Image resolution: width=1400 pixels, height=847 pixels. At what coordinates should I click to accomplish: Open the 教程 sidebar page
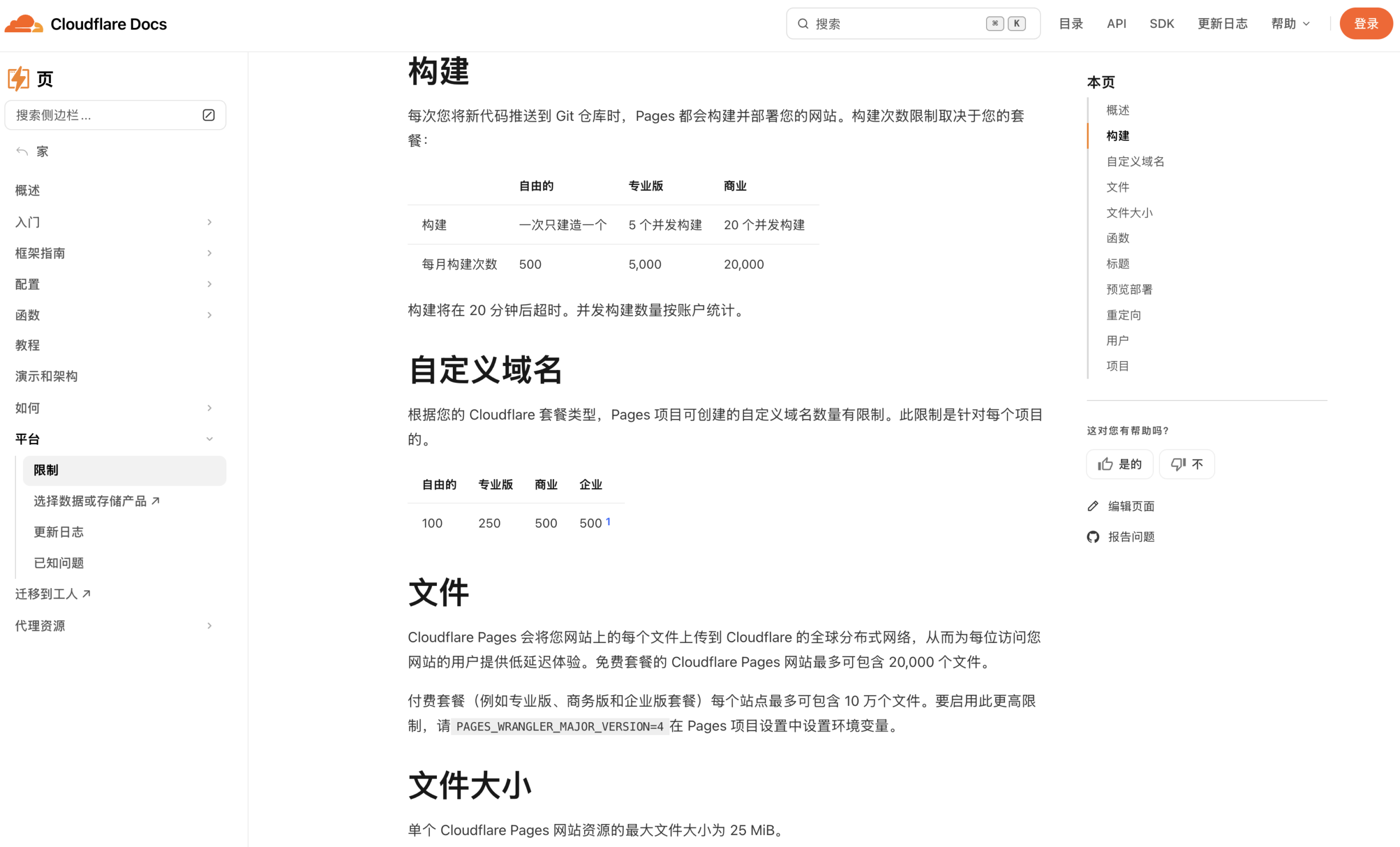click(27, 346)
